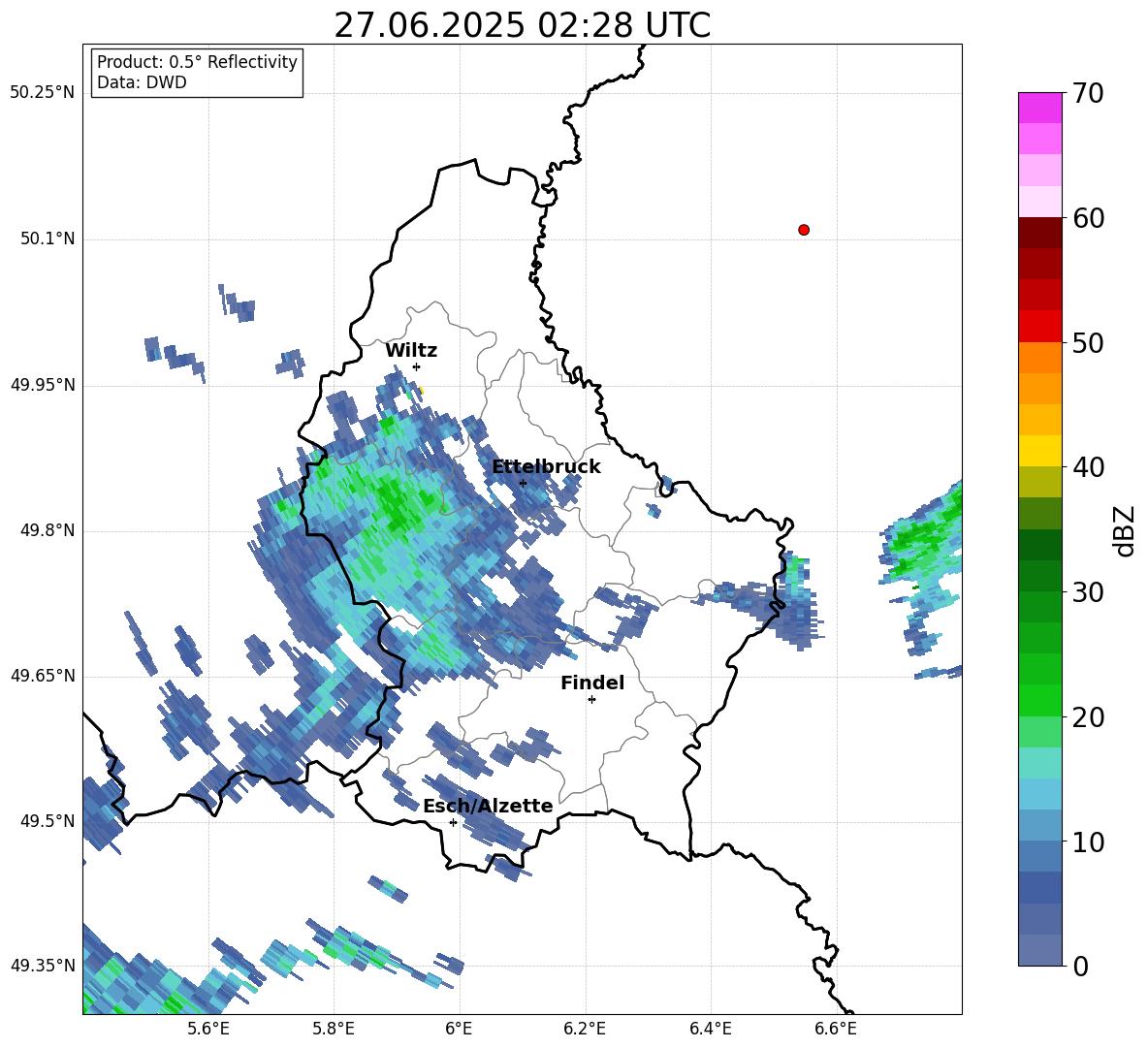This screenshot has width=1148, height=1048.
Task: Click the colorbar label 30
Action: coord(1088,592)
